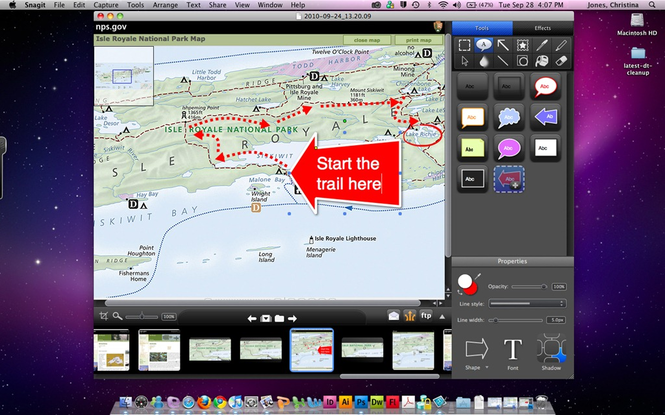Open the File menu
This screenshot has width=665, height=415.
pos(59,5)
